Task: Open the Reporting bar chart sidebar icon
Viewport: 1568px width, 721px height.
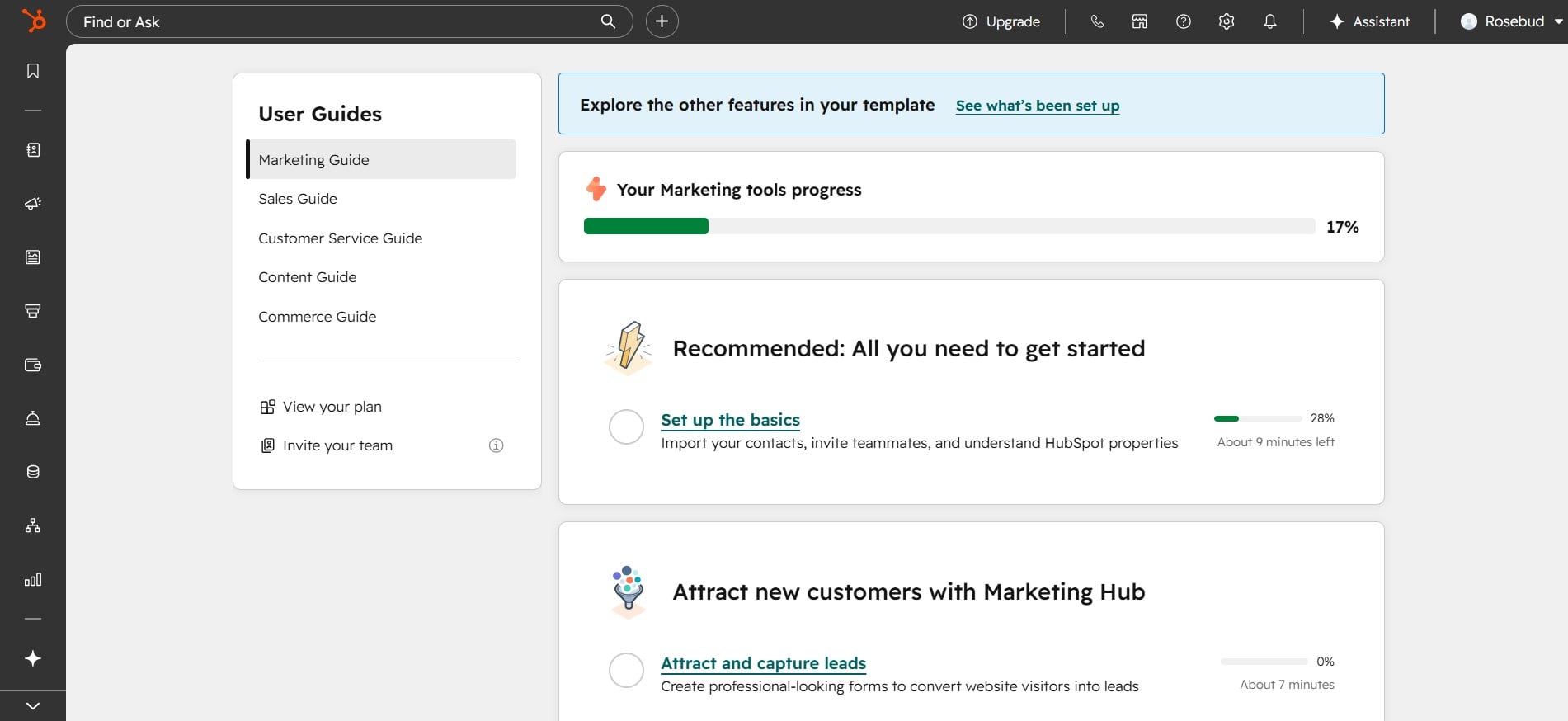Action: [x=33, y=580]
